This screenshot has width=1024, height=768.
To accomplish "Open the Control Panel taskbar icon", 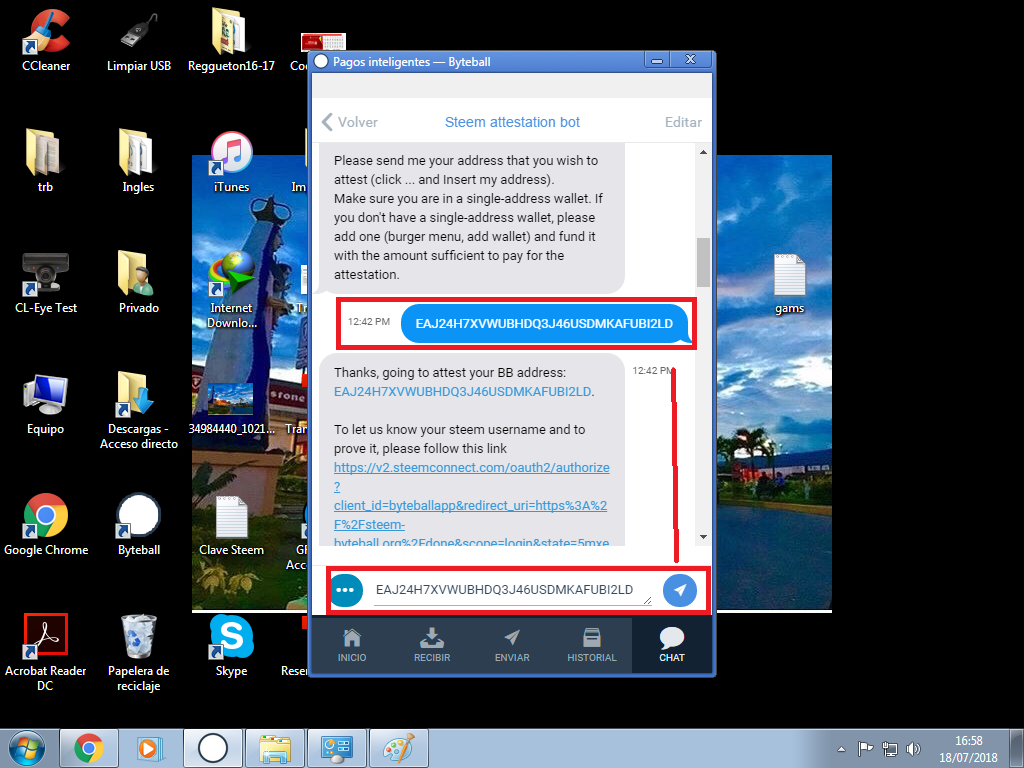I will click(x=337, y=748).
